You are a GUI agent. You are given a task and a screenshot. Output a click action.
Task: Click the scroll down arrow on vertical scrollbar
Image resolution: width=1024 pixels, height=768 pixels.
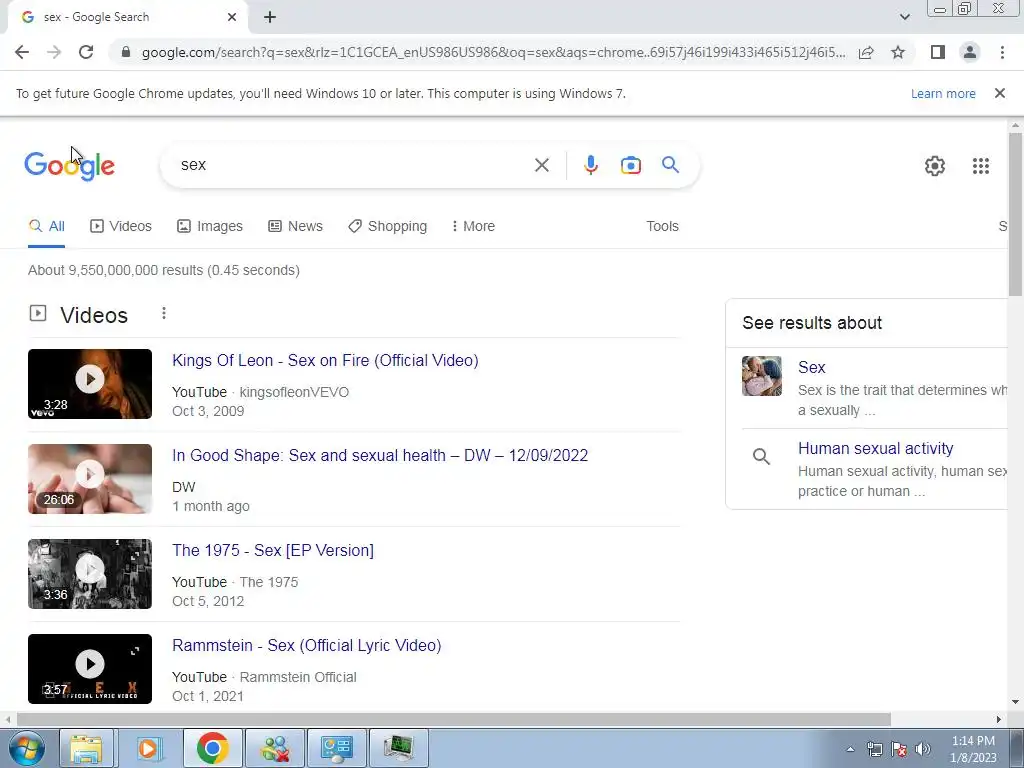[1015, 702]
